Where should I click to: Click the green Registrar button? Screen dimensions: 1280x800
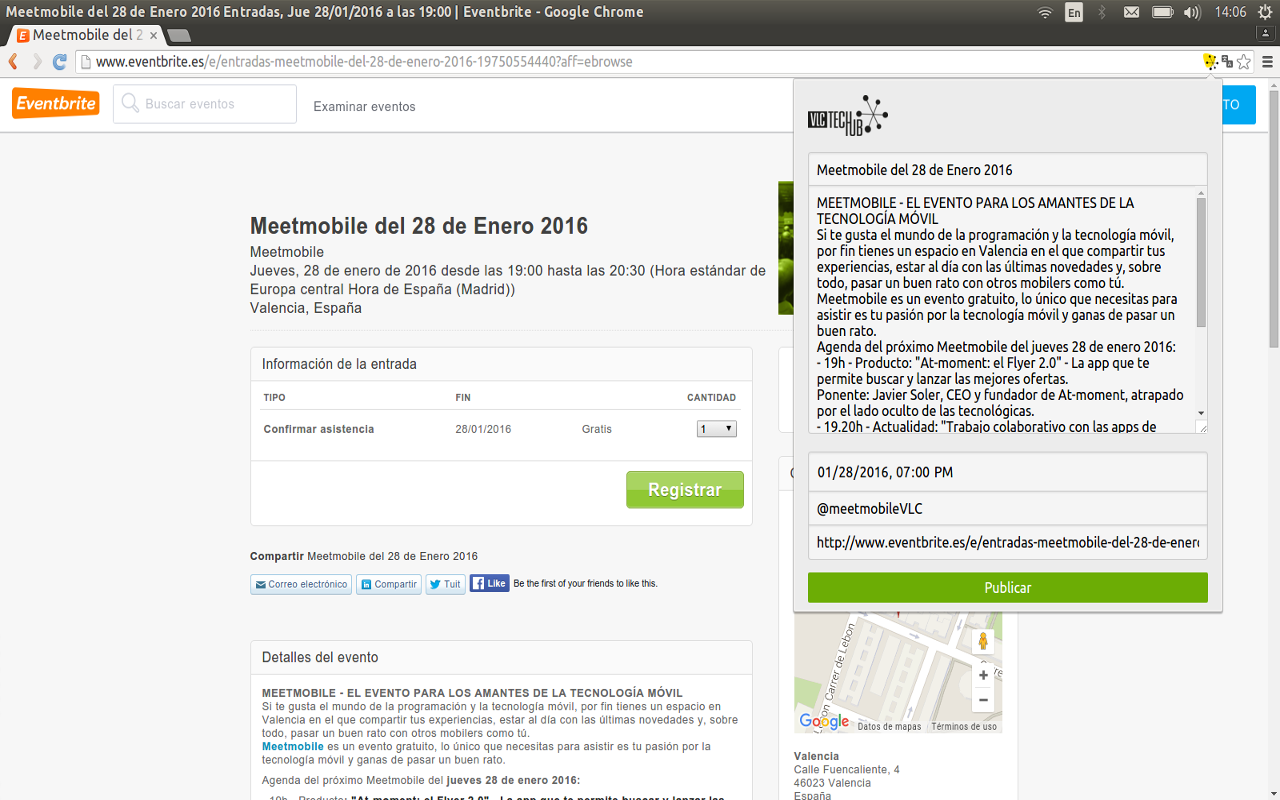click(685, 490)
